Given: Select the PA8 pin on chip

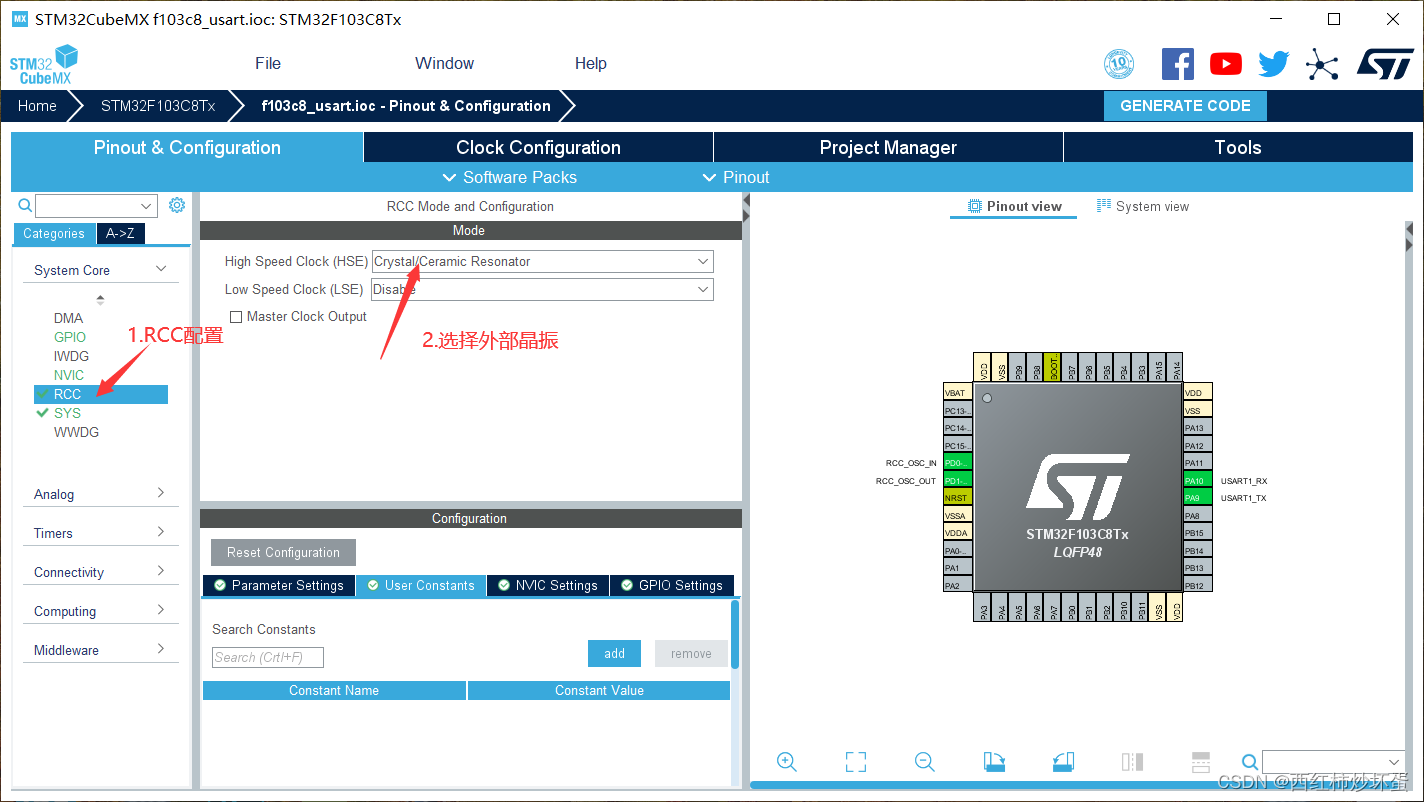Looking at the screenshot, I should 1197,516.
